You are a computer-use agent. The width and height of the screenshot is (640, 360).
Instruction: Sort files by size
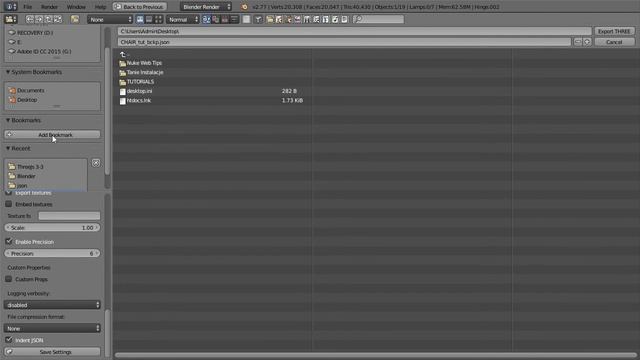pos(234,19)
